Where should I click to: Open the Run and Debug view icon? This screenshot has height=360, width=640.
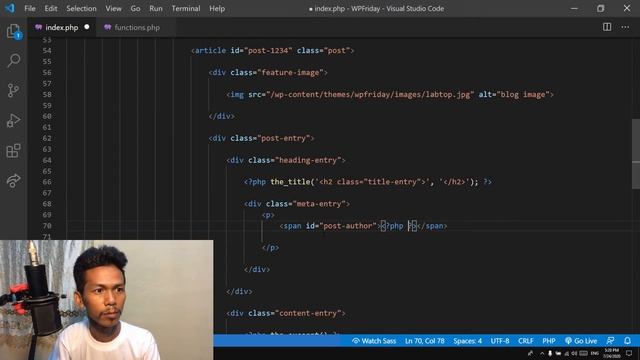[13, 120]
